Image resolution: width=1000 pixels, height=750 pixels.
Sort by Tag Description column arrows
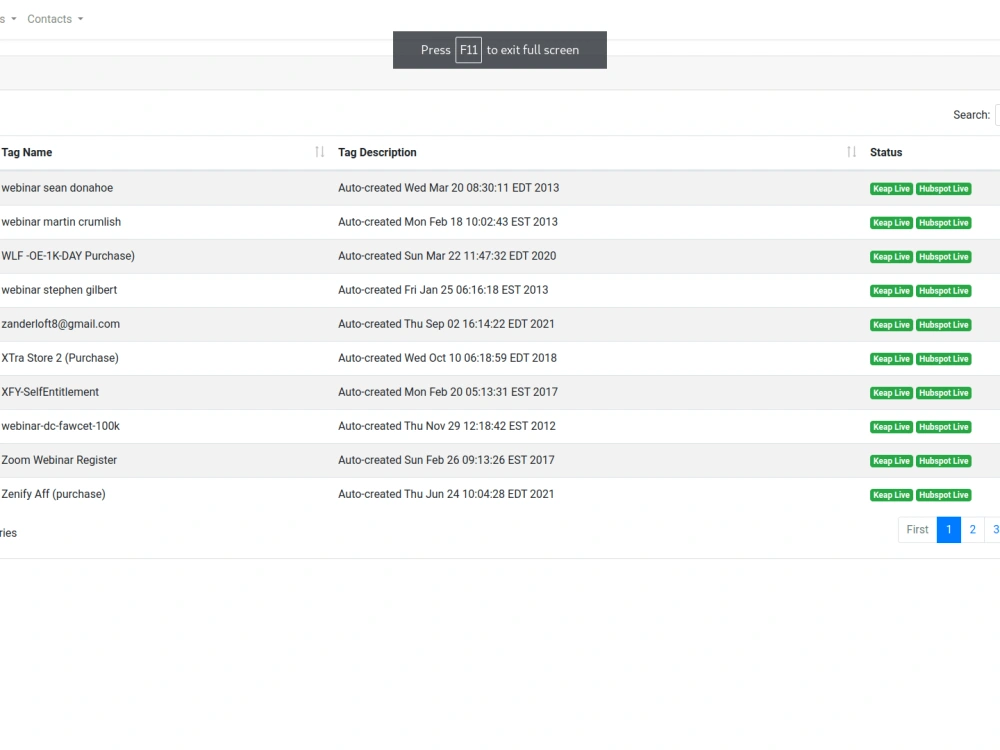pos(851,152)
